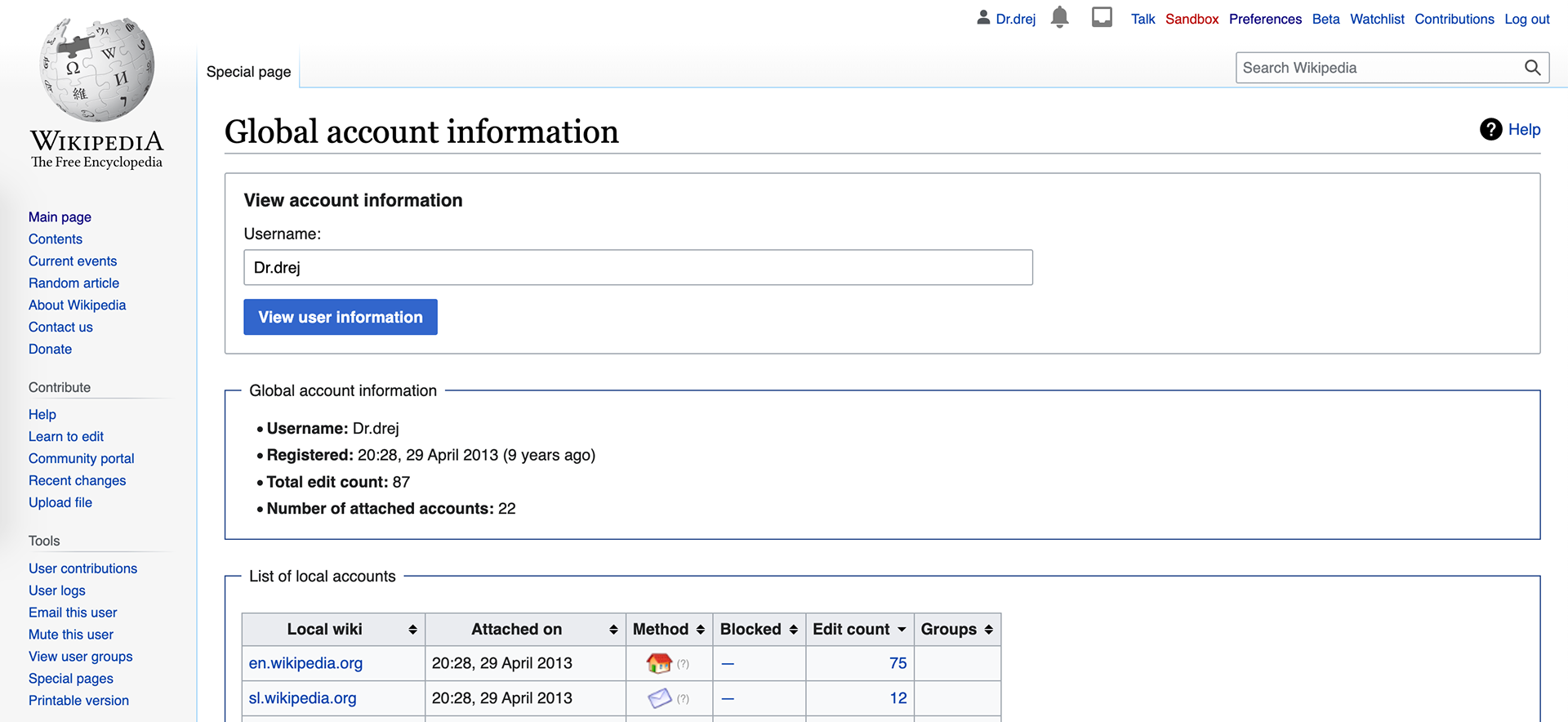
Task: Open the notifications bell icon
Action: pyautogui.click(x=1060, y=17)
